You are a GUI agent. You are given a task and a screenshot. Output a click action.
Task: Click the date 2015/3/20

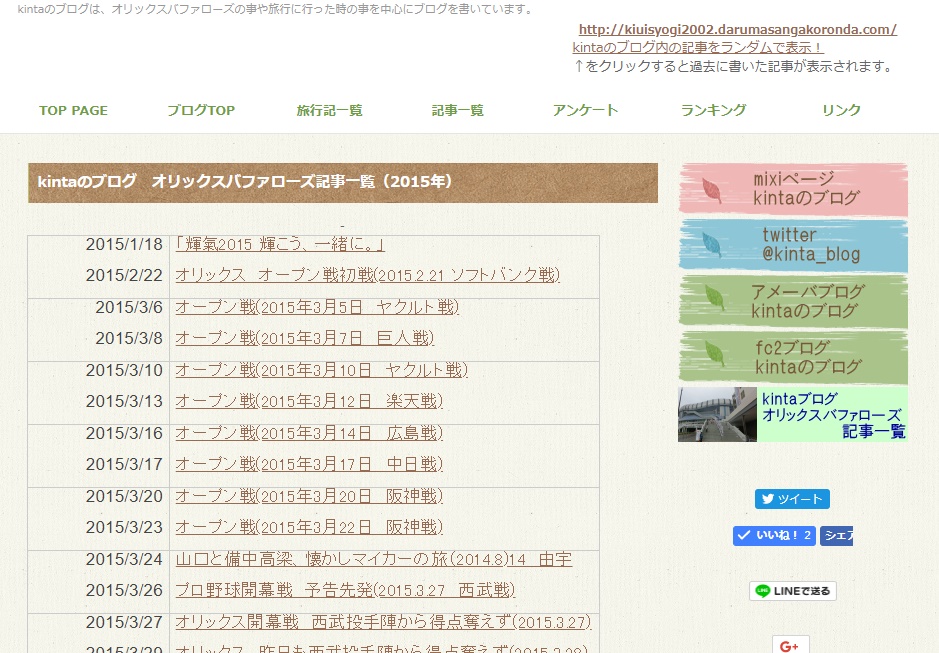pos(124,496)
